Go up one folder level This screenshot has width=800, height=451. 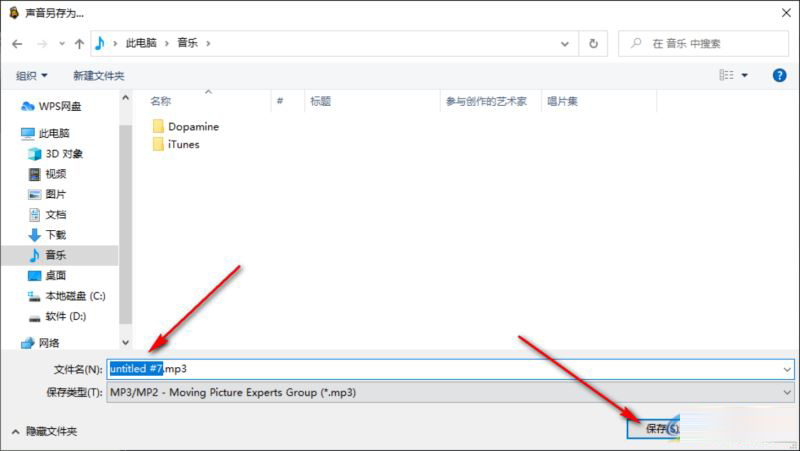click(x=79, y=44)
